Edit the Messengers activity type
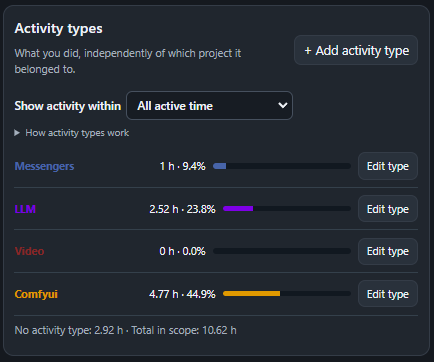 (388, 166)
